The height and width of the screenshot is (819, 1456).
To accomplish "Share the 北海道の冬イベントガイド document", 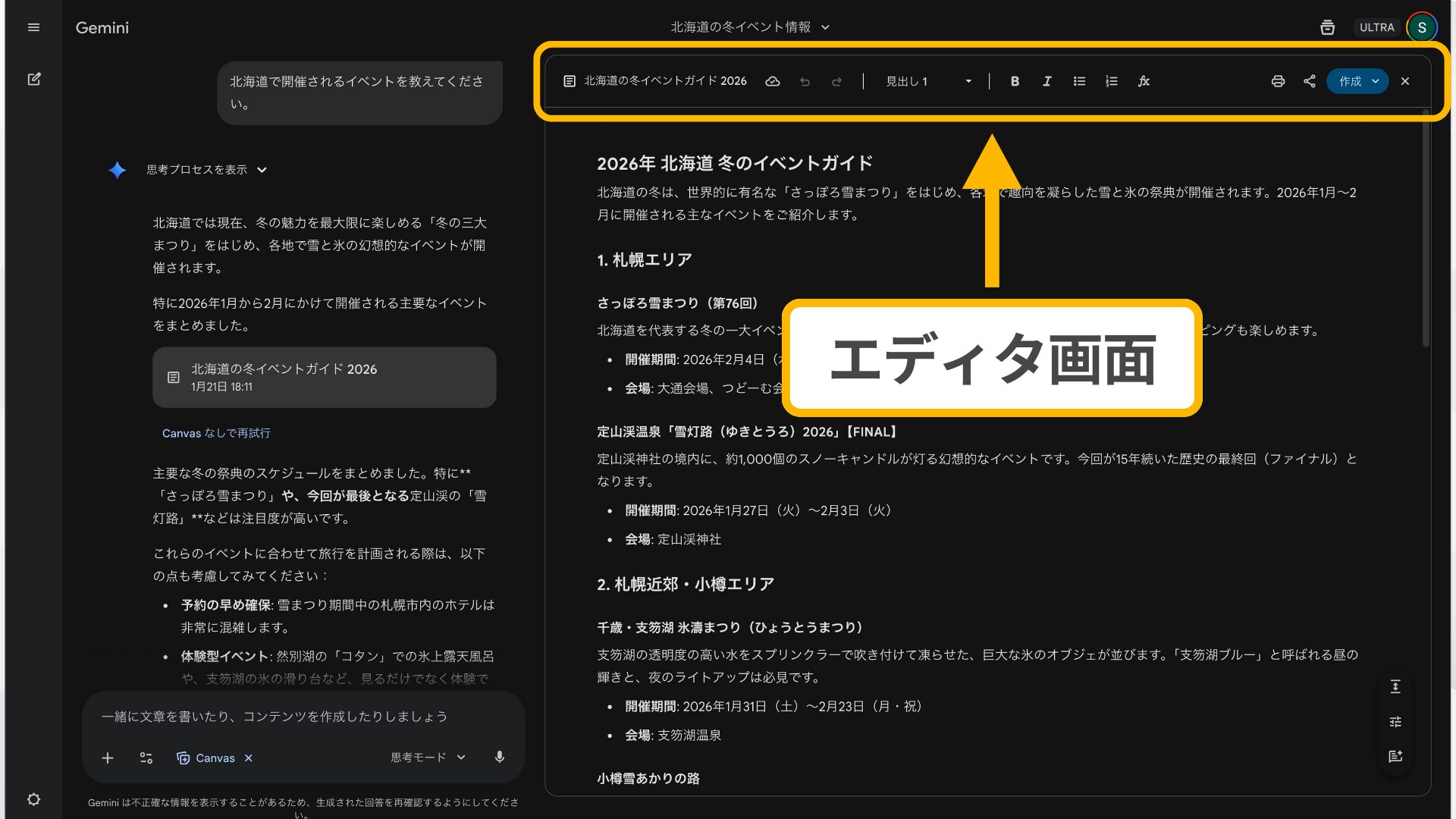I will pyautogui.click(x=1310, y=81).
